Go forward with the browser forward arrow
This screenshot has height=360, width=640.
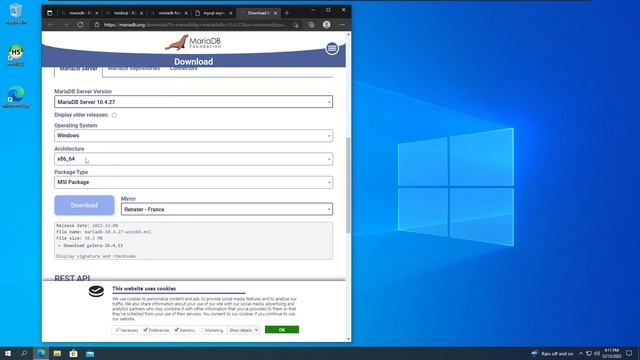click(66, 25)
